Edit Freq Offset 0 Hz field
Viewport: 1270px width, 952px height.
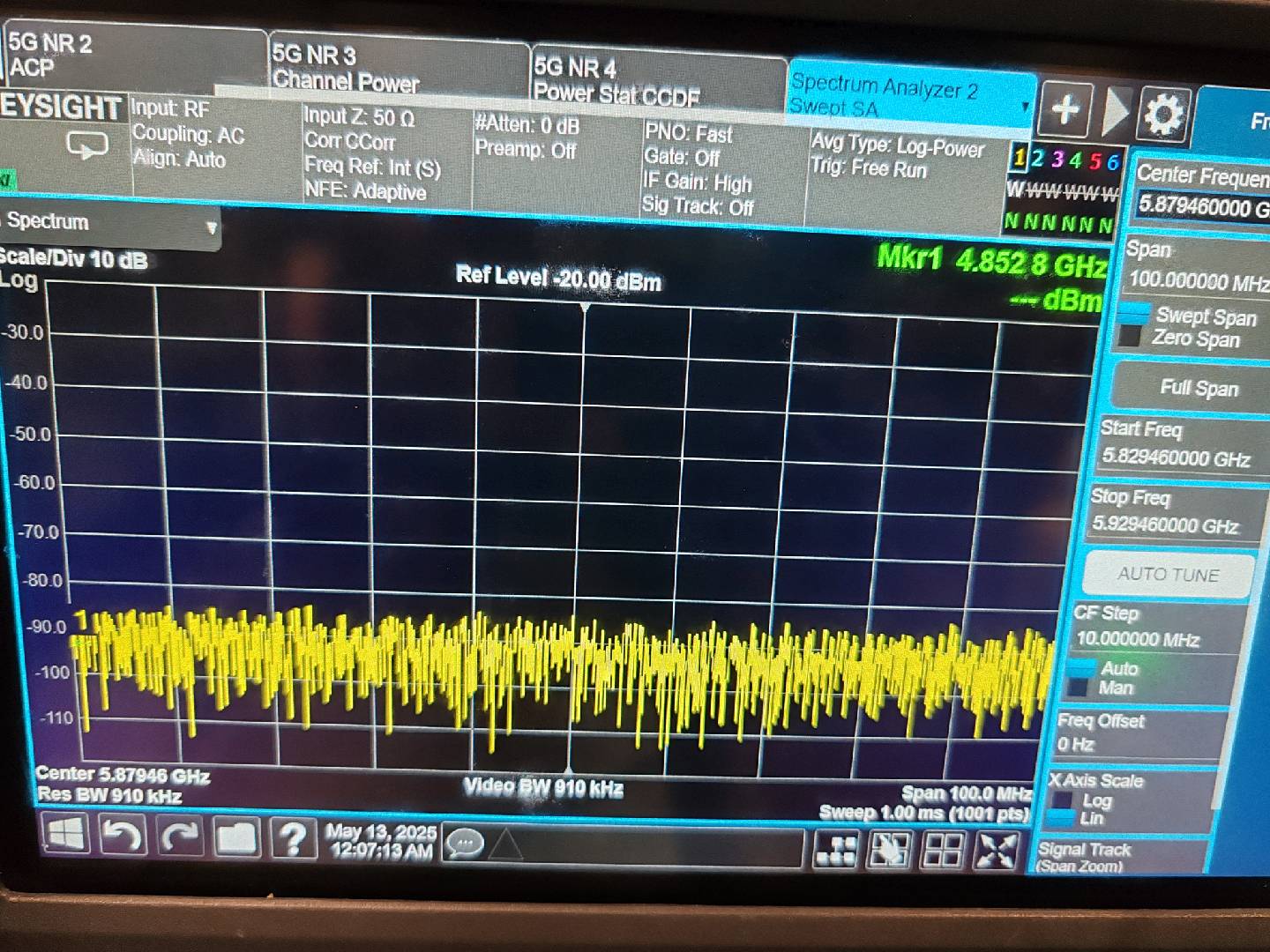[1139, 744]
